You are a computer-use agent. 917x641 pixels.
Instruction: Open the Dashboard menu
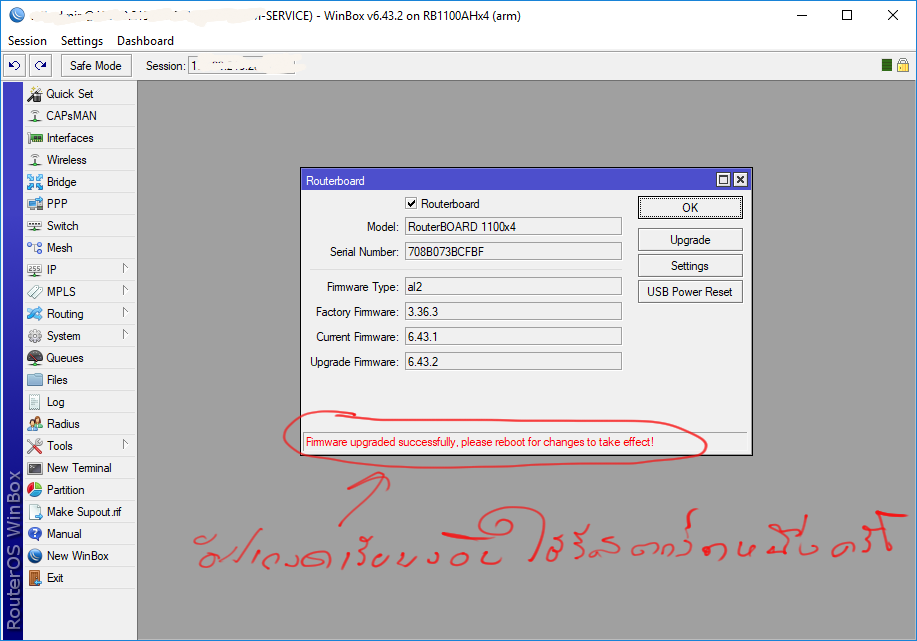coord(145,41)
